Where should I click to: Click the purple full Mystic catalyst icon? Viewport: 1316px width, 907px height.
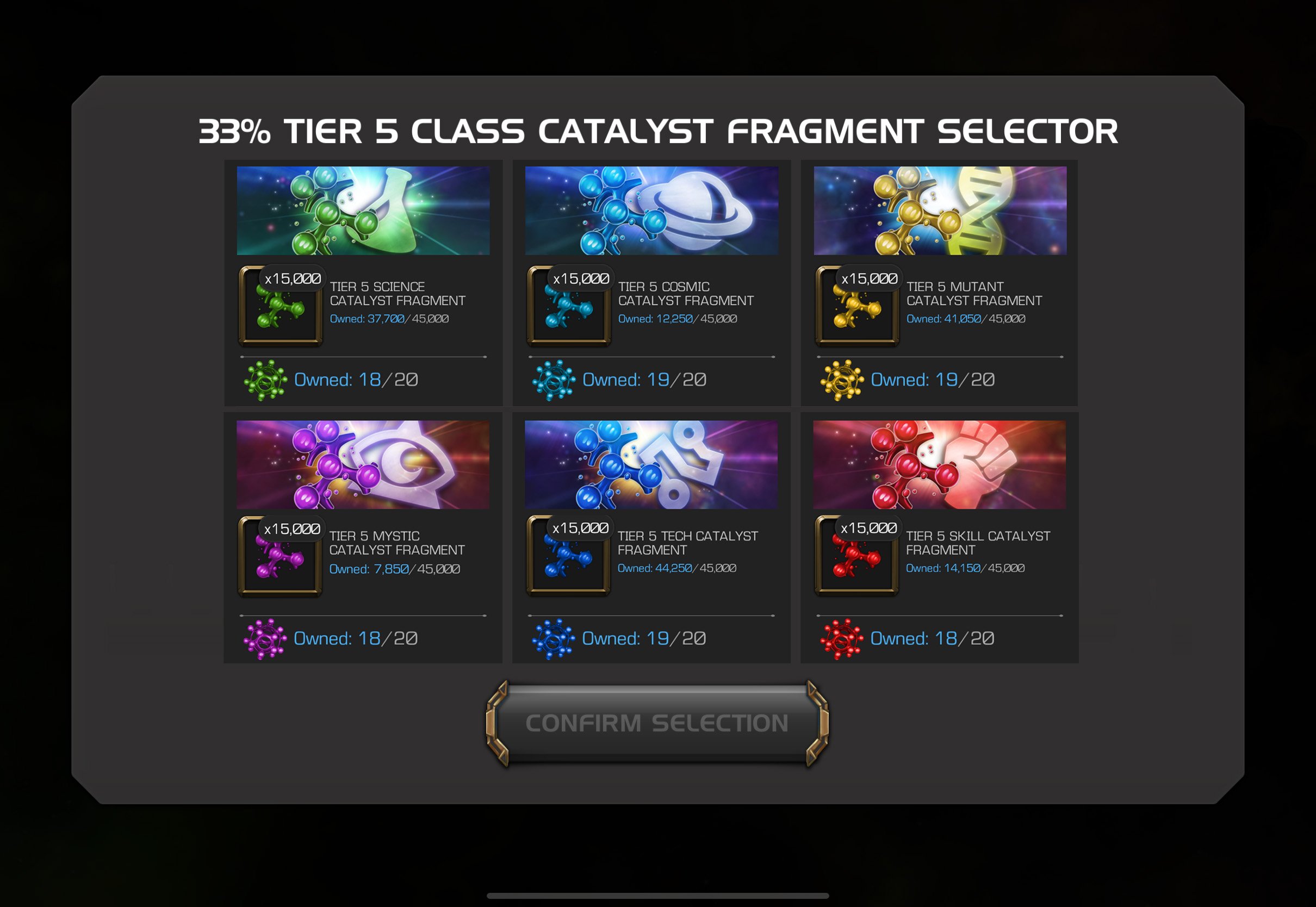(x=265, y=639)
